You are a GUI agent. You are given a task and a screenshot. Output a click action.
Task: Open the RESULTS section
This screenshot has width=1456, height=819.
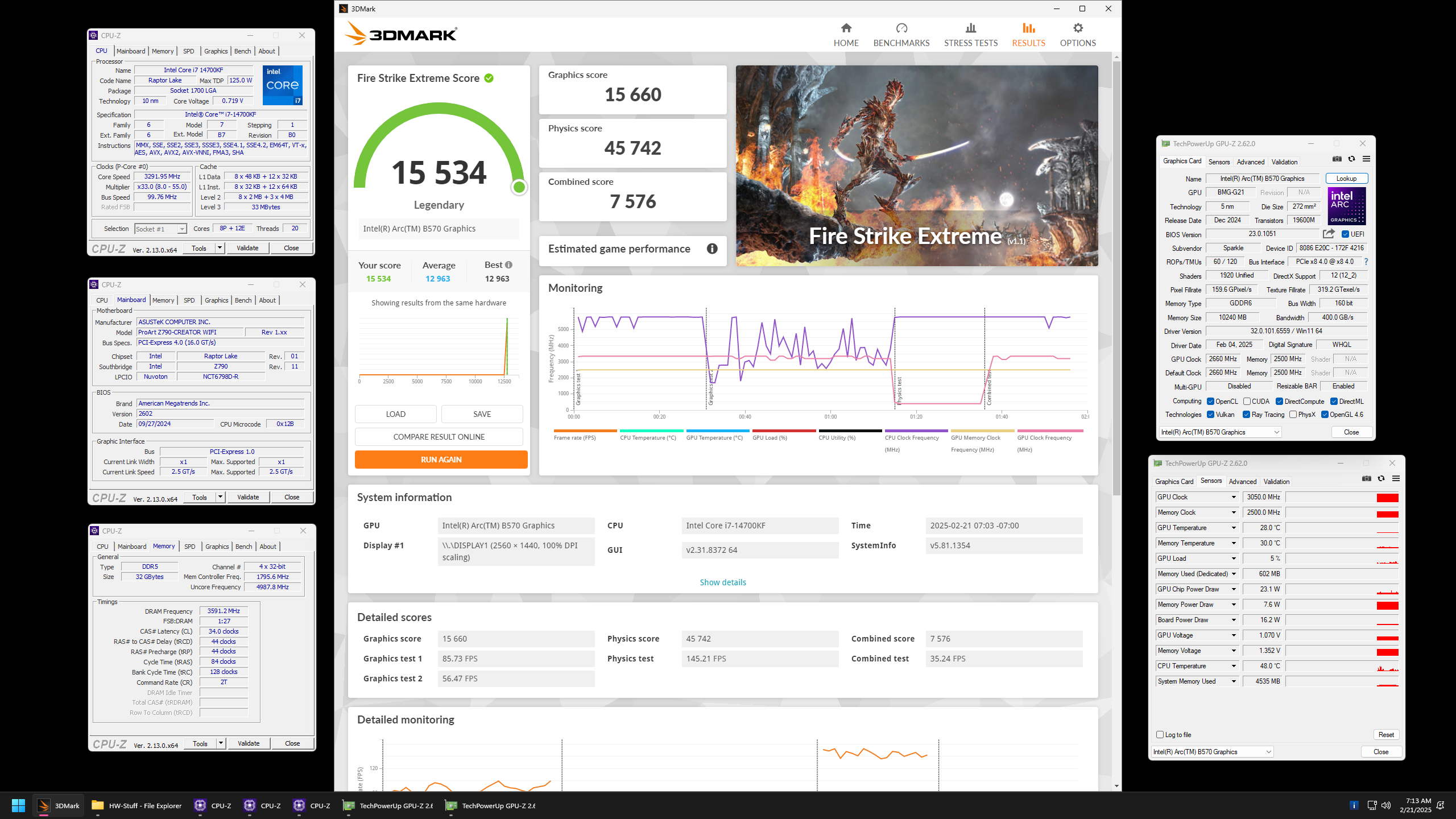1028,35
